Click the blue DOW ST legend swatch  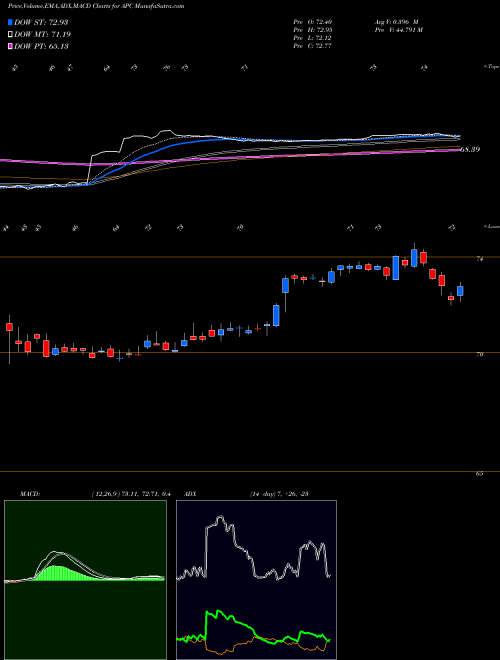(x=10, y=22)
